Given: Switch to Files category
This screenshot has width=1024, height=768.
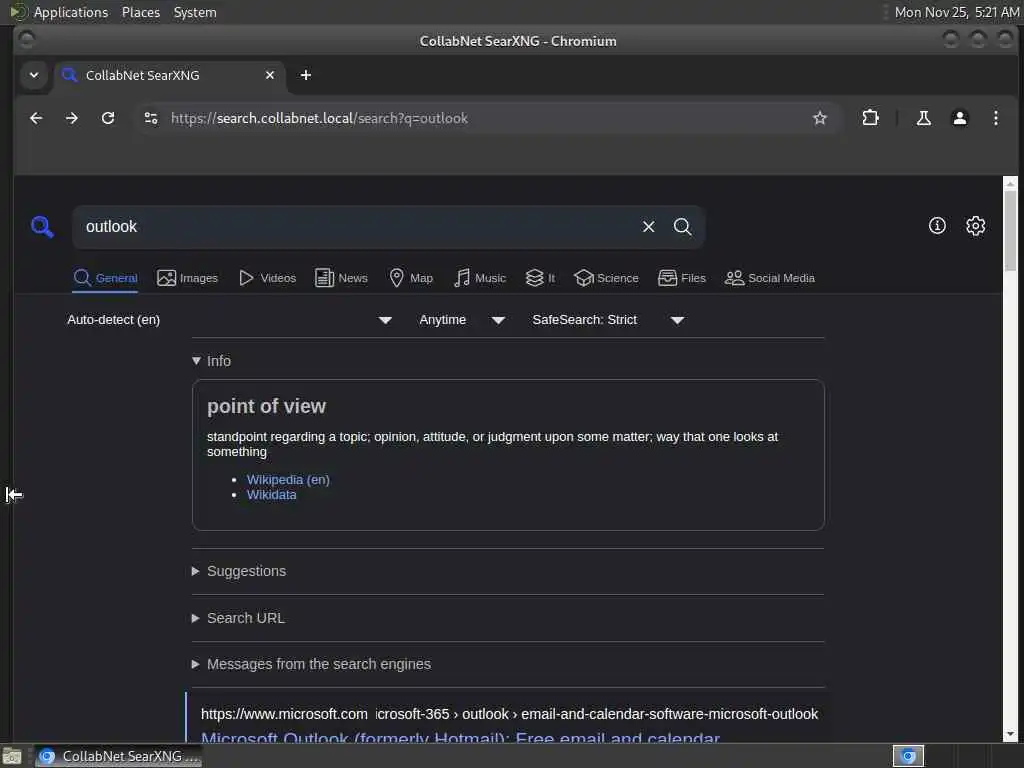Looking at the screenshot, I should 682,278.
